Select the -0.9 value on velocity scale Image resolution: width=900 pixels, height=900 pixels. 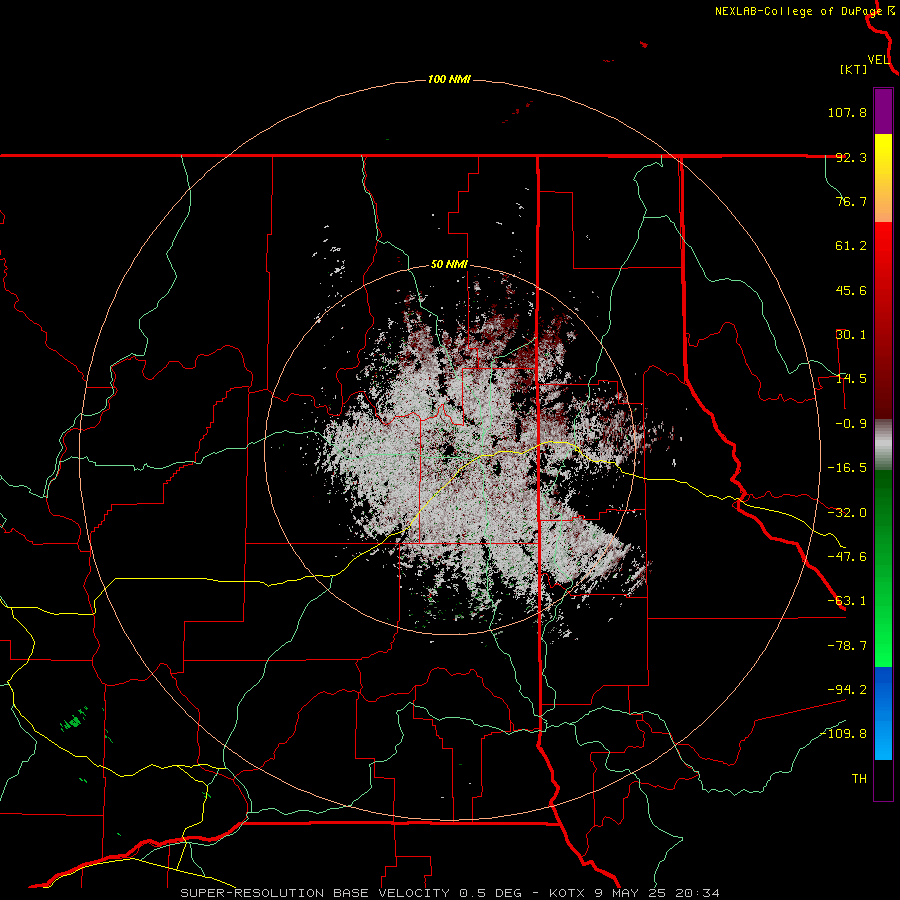point(851,424)
